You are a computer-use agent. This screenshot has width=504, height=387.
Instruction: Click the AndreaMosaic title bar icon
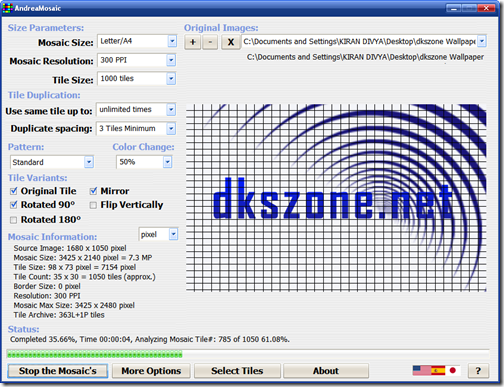pyautogui.click(x=7, y=8)
